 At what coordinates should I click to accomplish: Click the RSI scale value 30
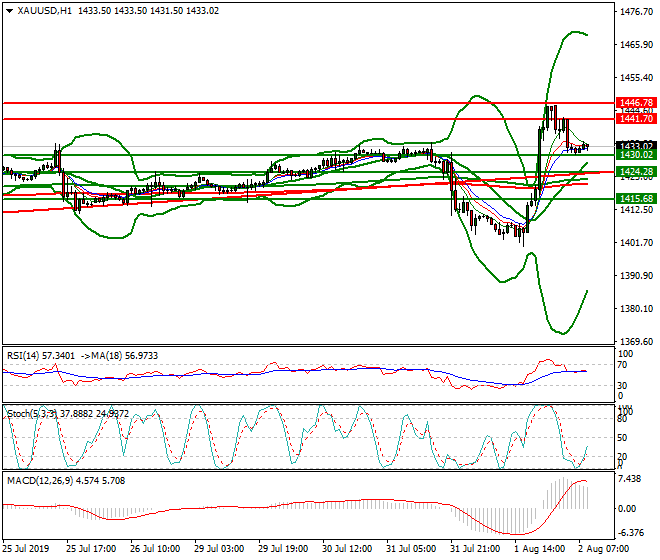[622, 386]
